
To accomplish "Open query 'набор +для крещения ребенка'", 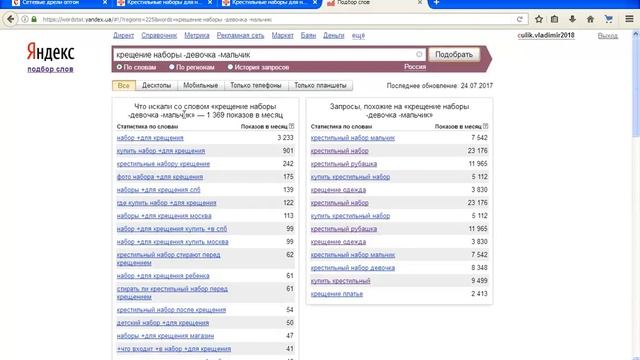I will pos(163,276).
